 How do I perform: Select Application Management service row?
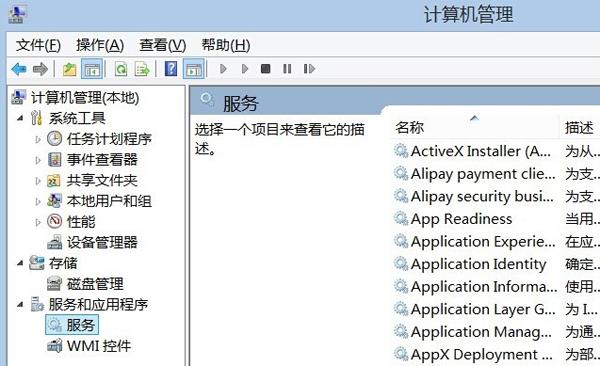coord(496,332)
